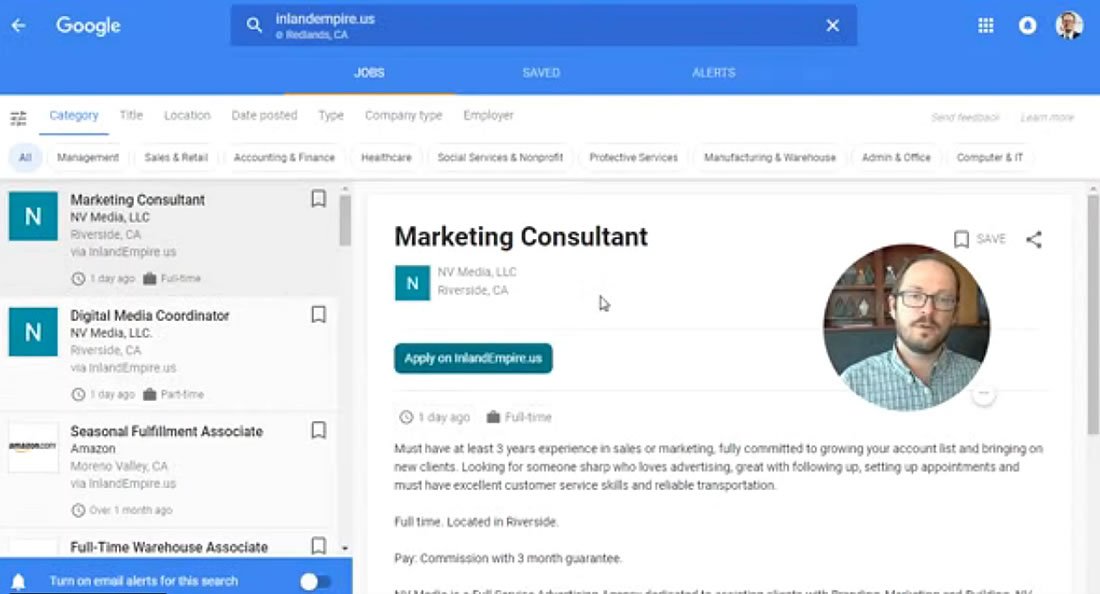
Task: Click the webcam video bubble
Action: point(906,327)
